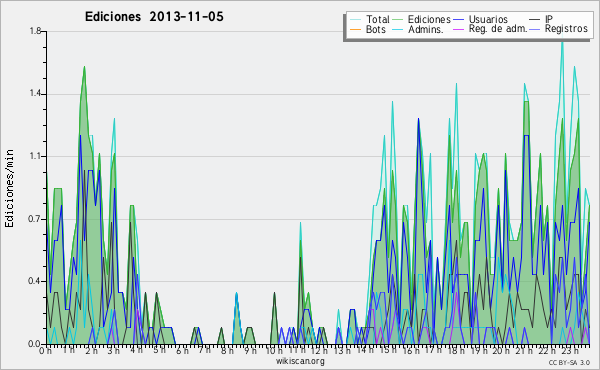Click the Registros legend label

pos(566,29)
